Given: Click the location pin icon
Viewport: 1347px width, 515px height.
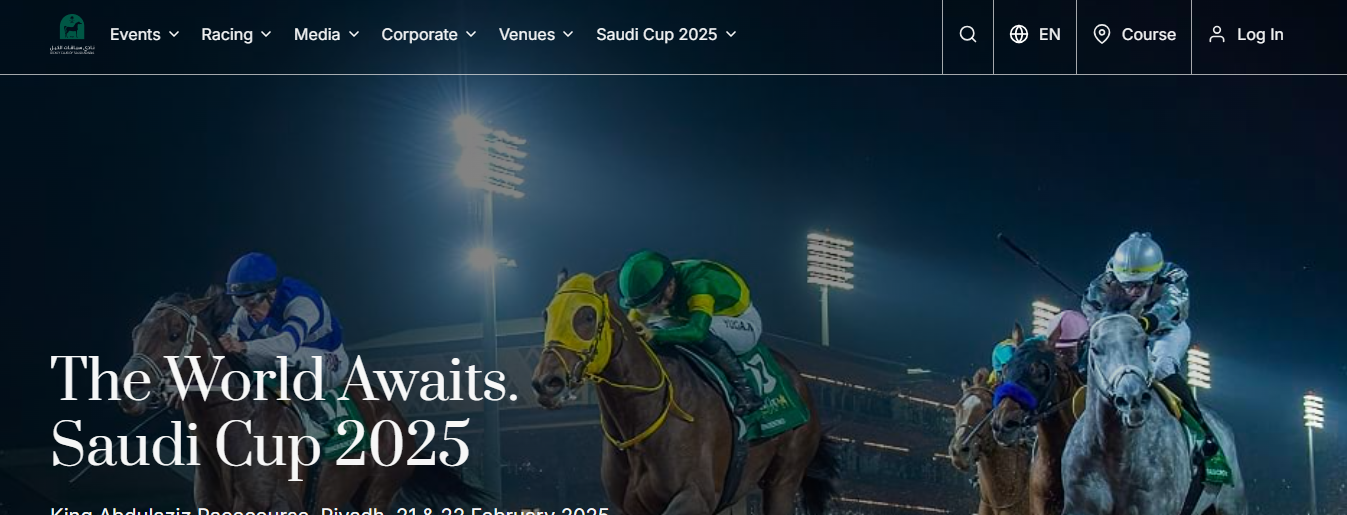Looking at the screenshot, I should 1102,35.
